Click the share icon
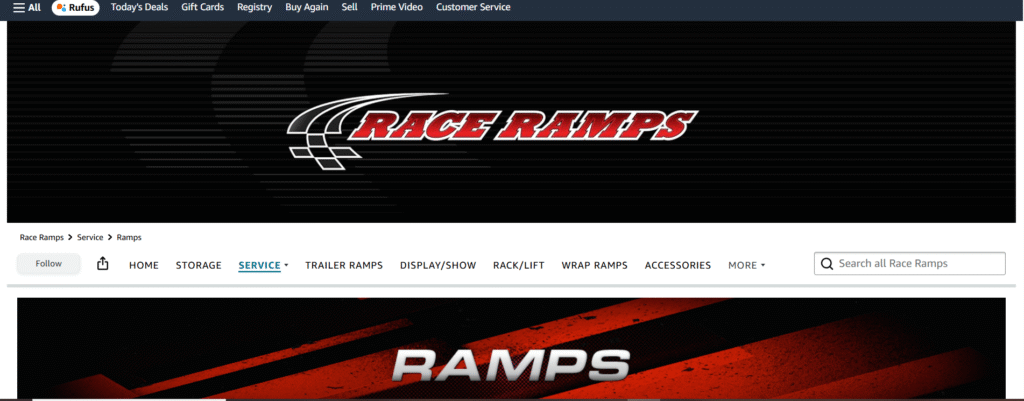Screen dimensions: 1024x401 click(x=103, y=264)
